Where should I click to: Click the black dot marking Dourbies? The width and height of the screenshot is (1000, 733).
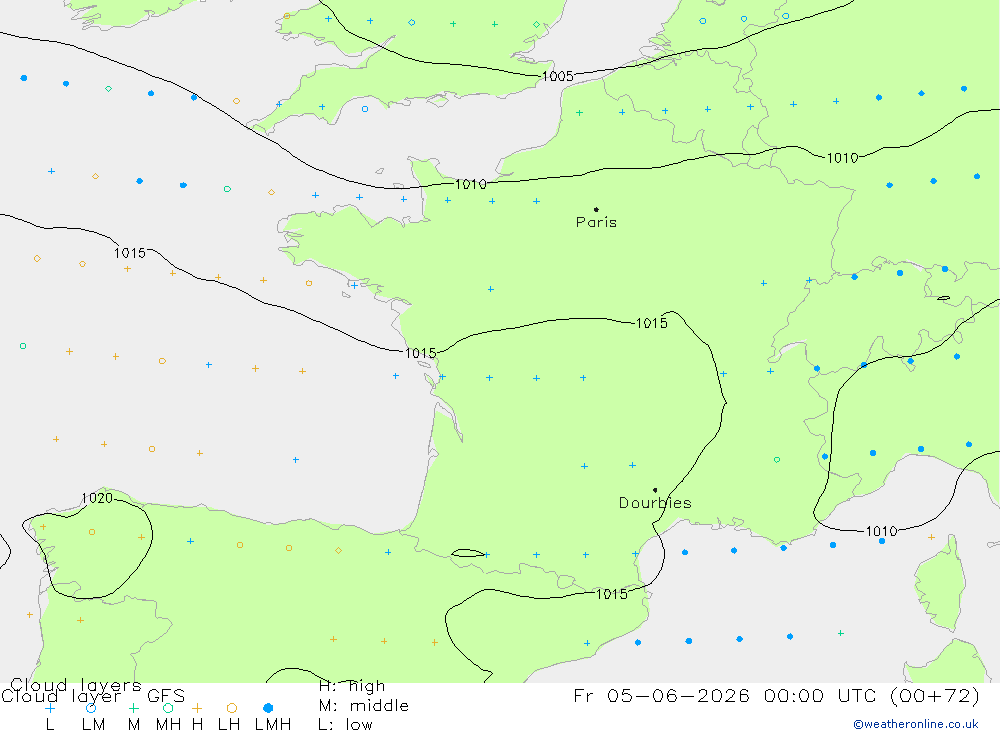(655, 490)
